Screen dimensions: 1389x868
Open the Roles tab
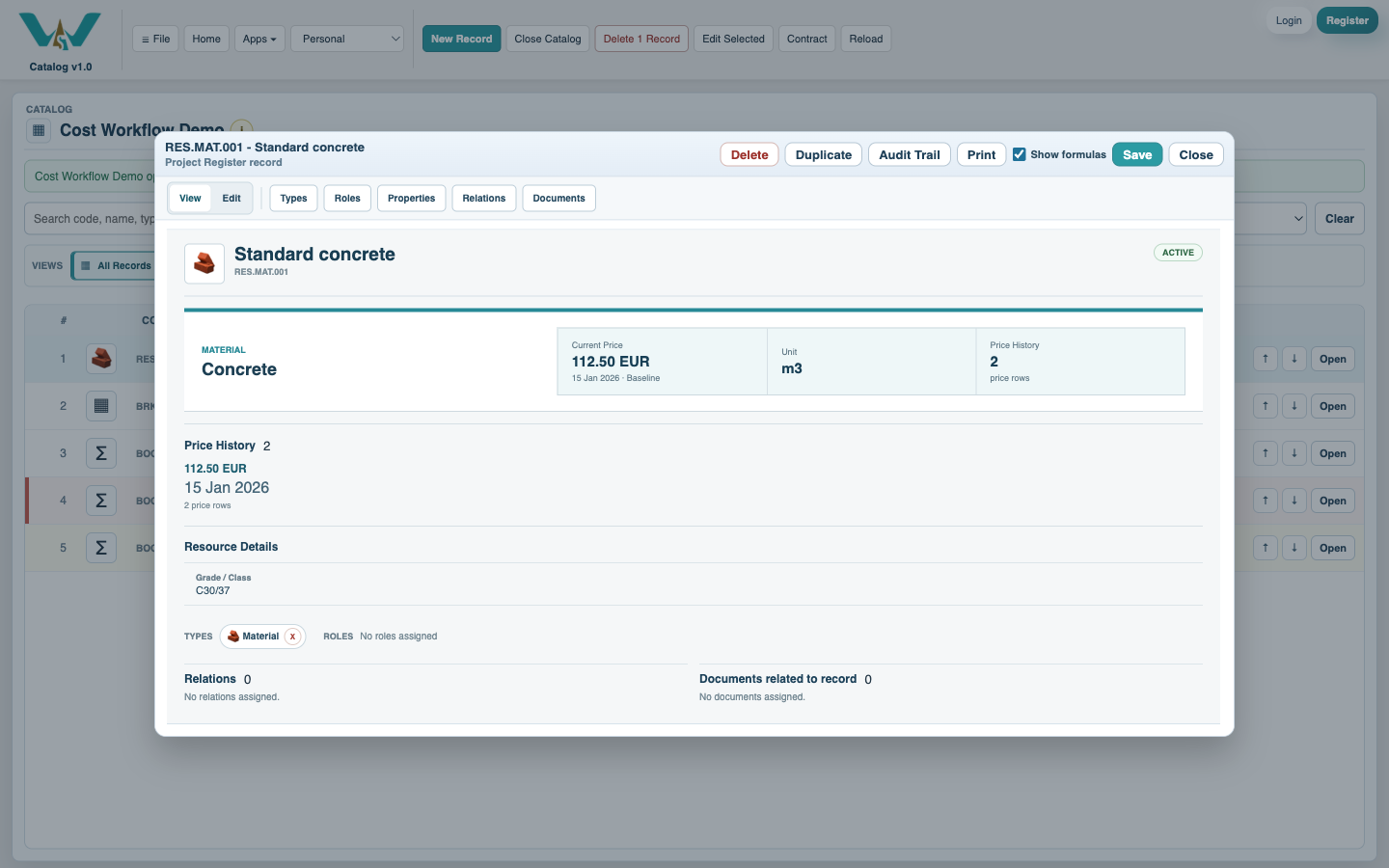[347, 199]
